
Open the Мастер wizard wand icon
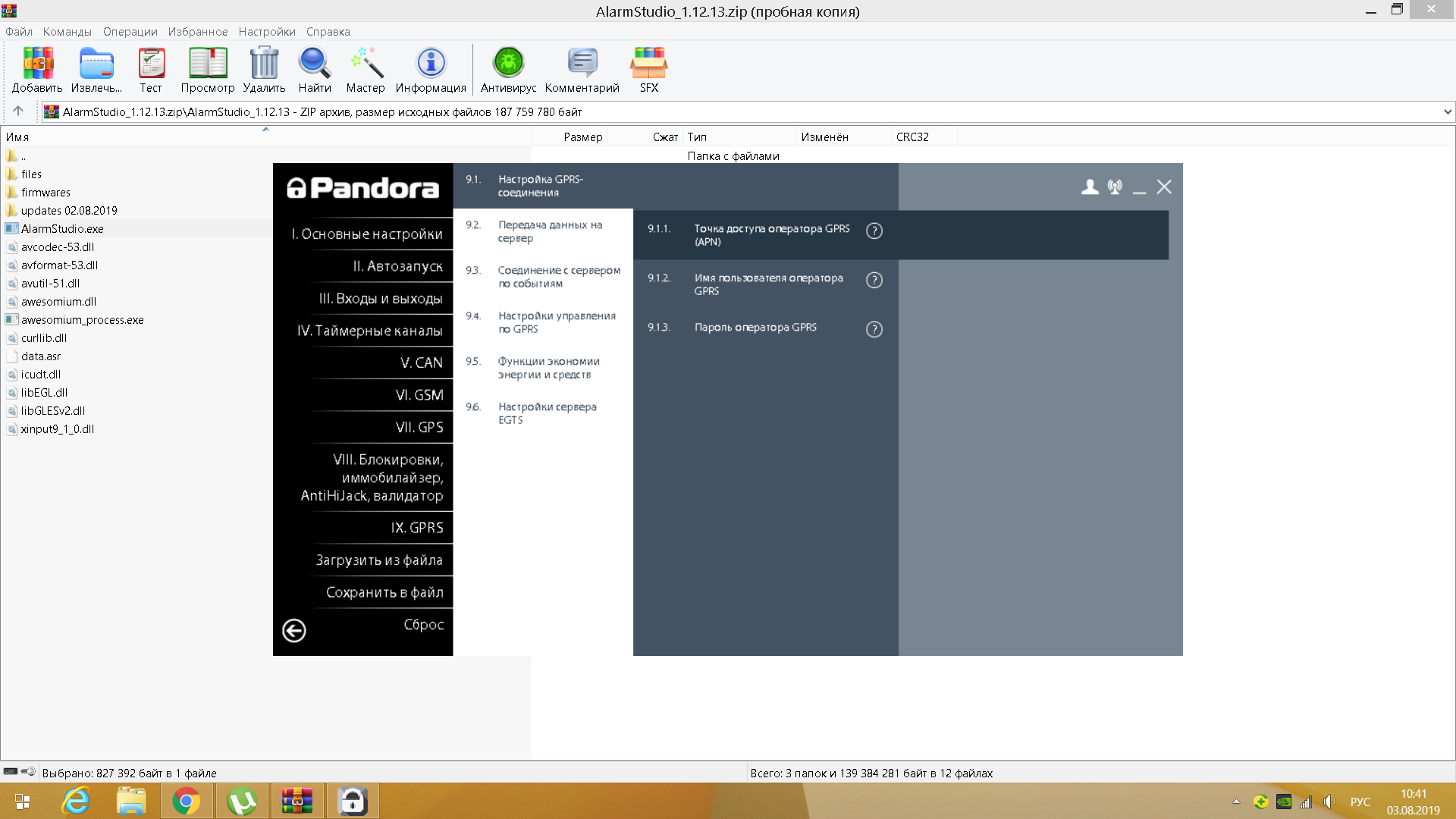(366, 64)
